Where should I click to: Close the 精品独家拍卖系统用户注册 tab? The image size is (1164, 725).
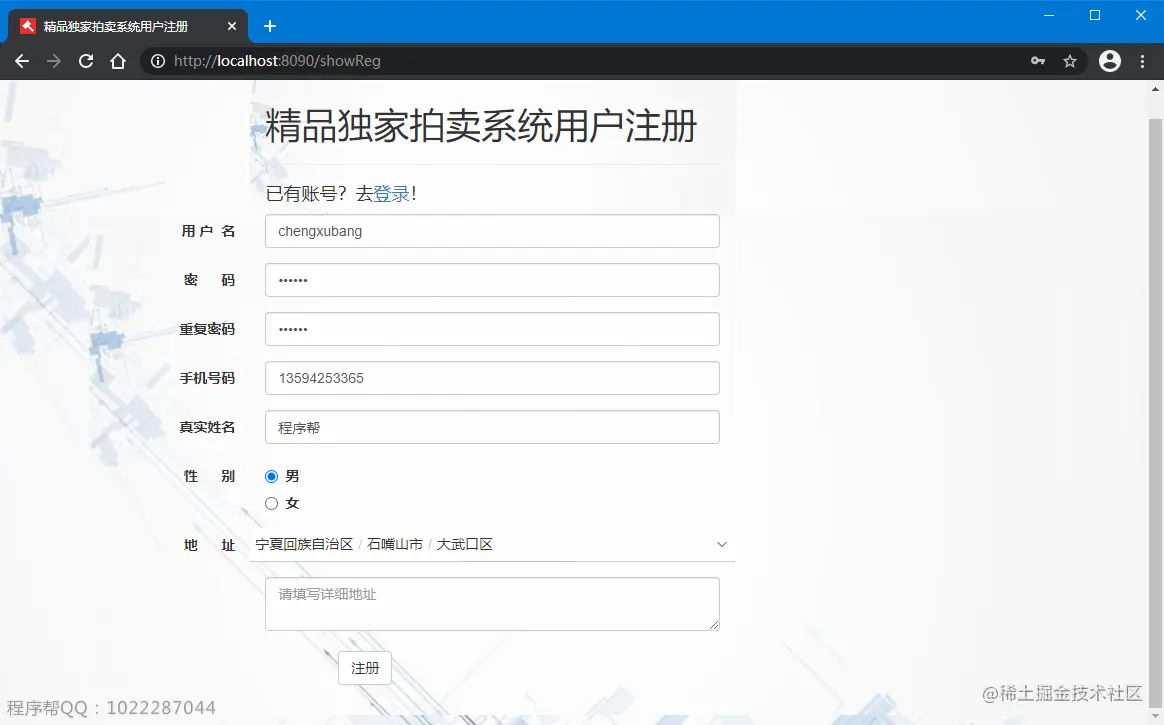point(232,27)
